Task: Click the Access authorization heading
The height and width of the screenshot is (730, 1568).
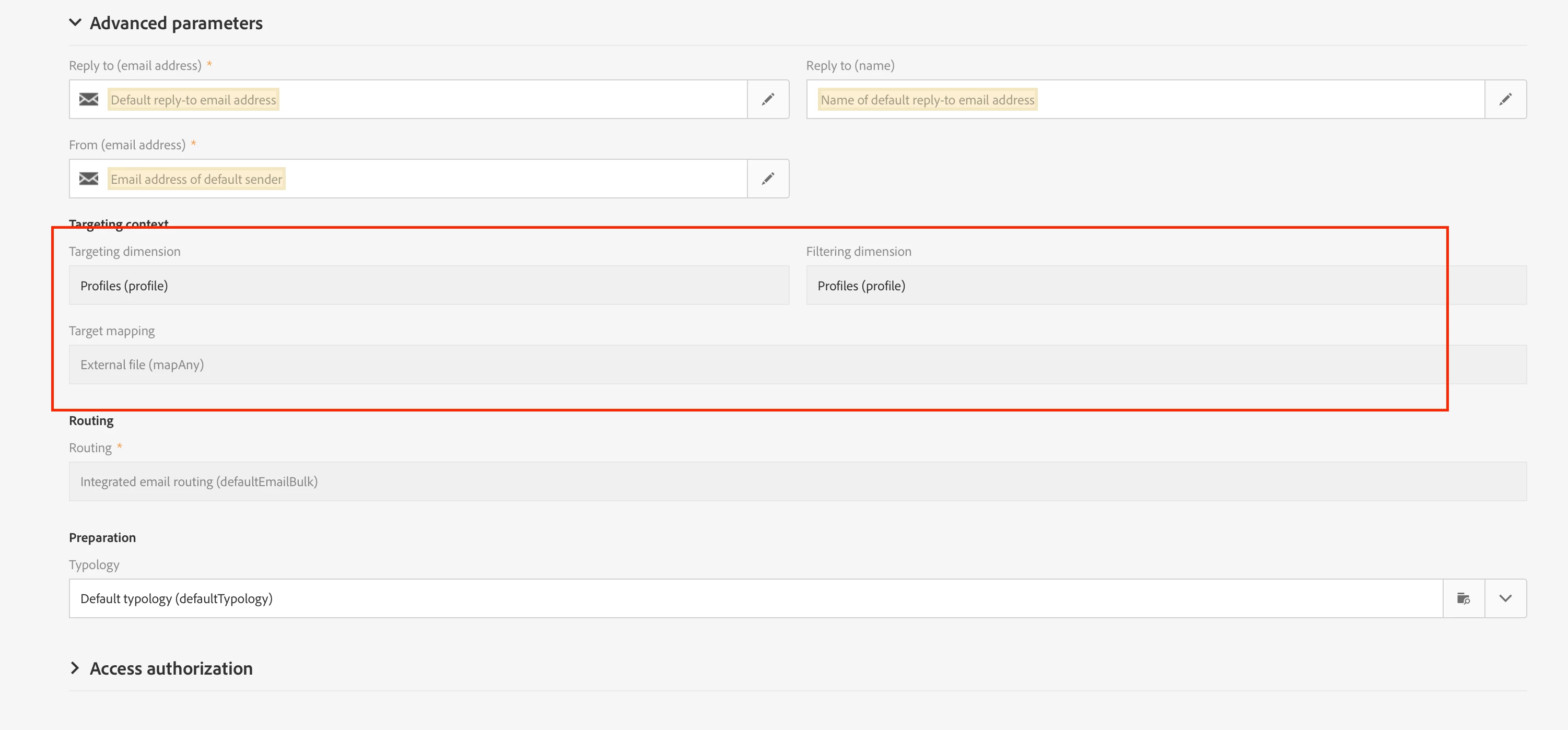Action: 171,668
